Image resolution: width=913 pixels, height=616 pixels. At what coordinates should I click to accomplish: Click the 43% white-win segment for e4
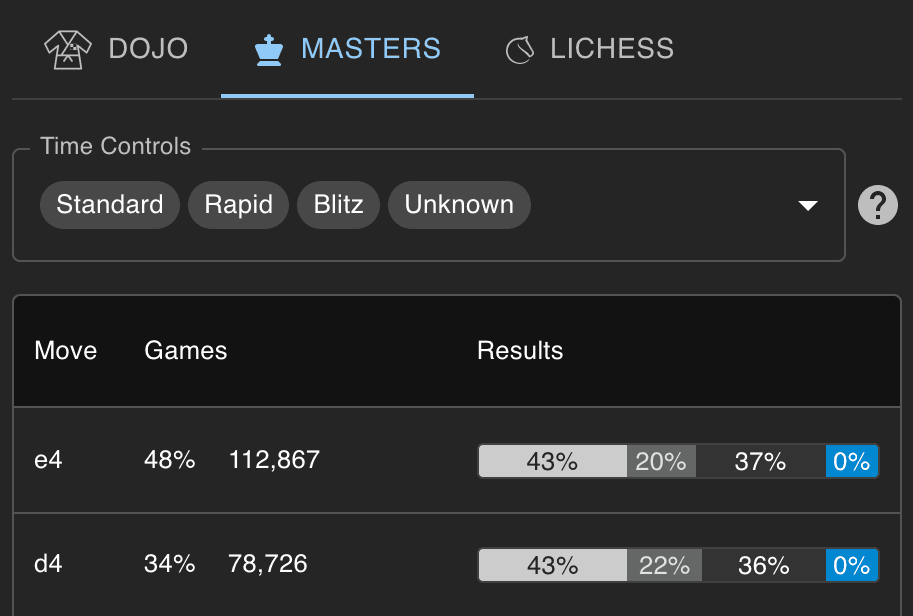click(x=551, y=461)
